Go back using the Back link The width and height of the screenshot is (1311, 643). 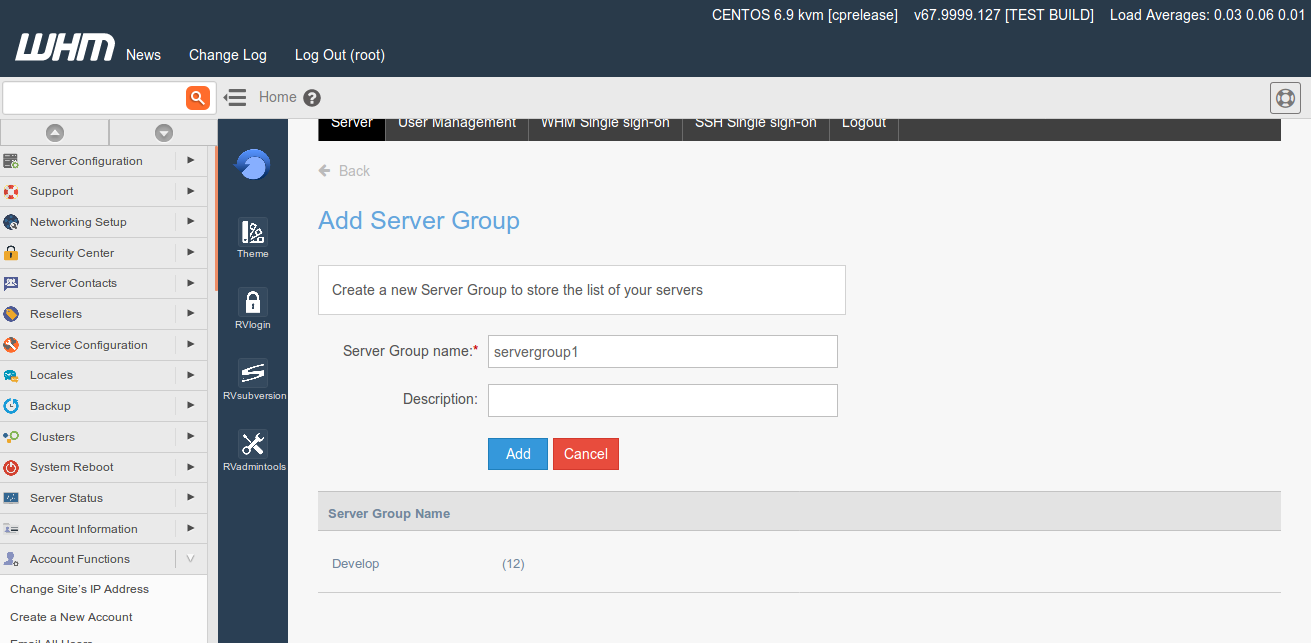point(345,171)
